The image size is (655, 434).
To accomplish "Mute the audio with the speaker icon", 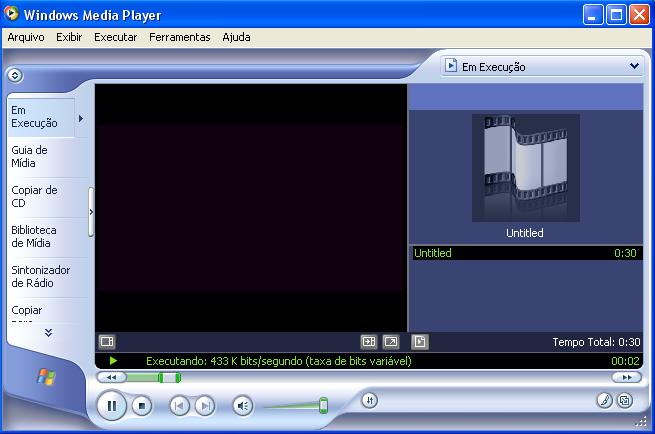I will [243, 406].
